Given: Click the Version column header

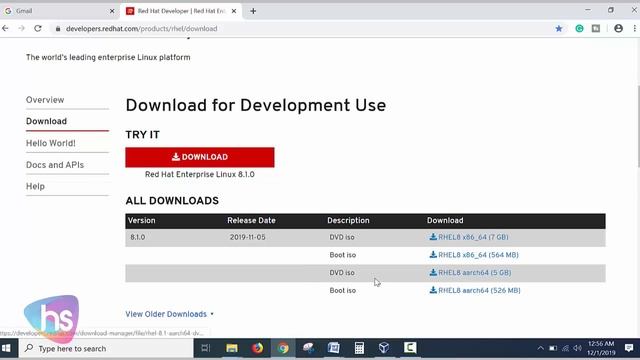Looking at the screenshot, I should (x=141, y=220).
